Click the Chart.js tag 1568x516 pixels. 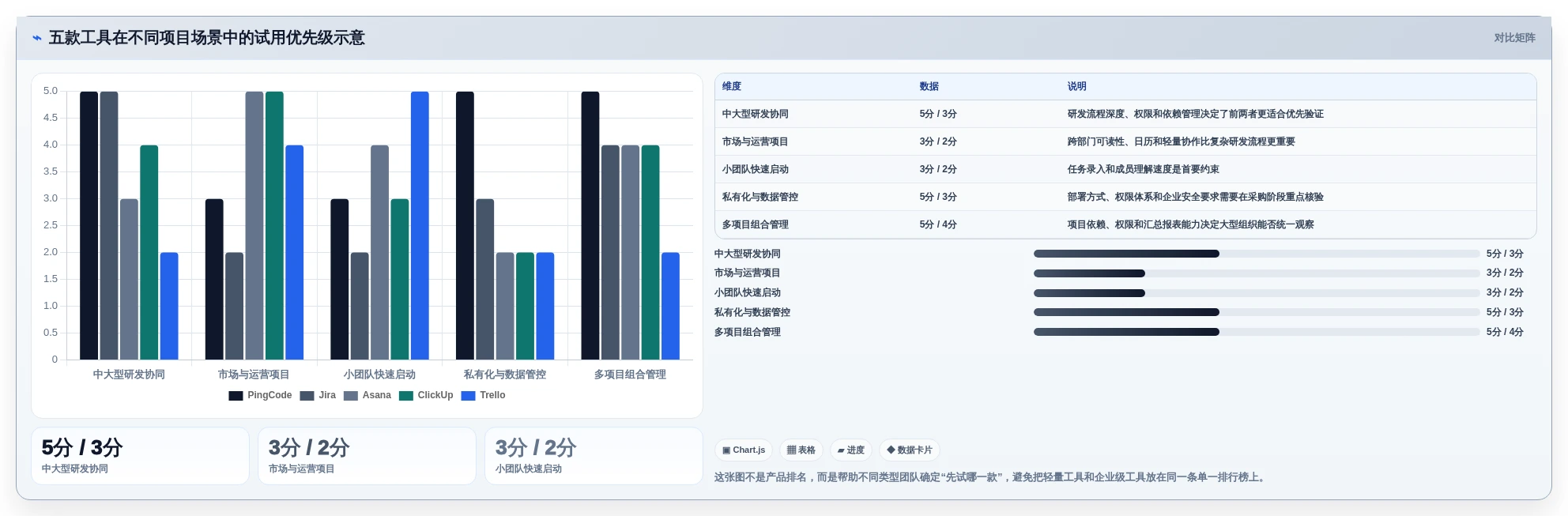point(744,450)
